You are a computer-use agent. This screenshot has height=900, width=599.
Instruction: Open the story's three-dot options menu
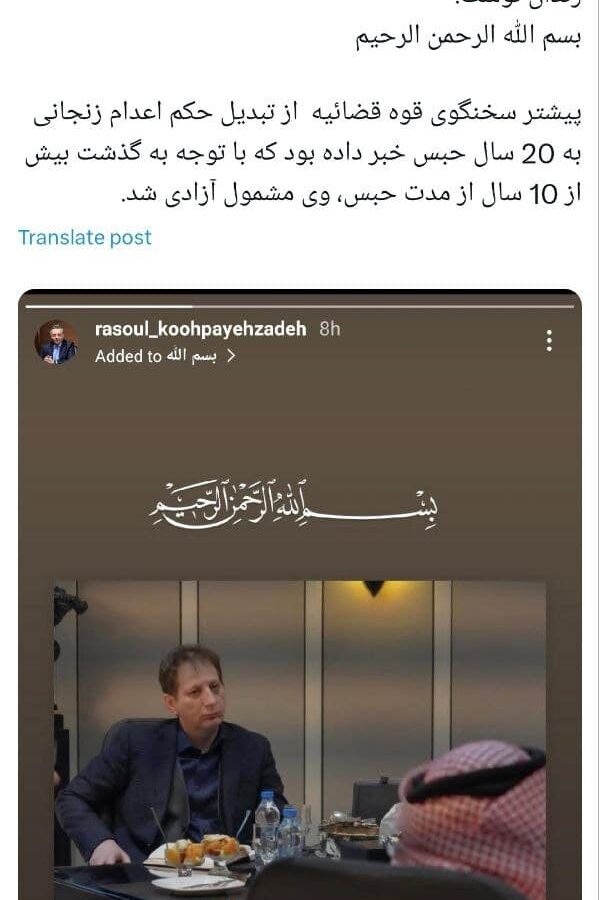[549, 340]
